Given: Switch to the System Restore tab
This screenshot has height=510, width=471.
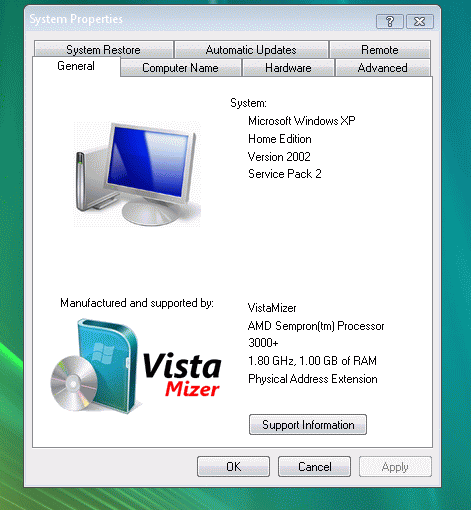Looking at the screenshot, I should [103, 50].
